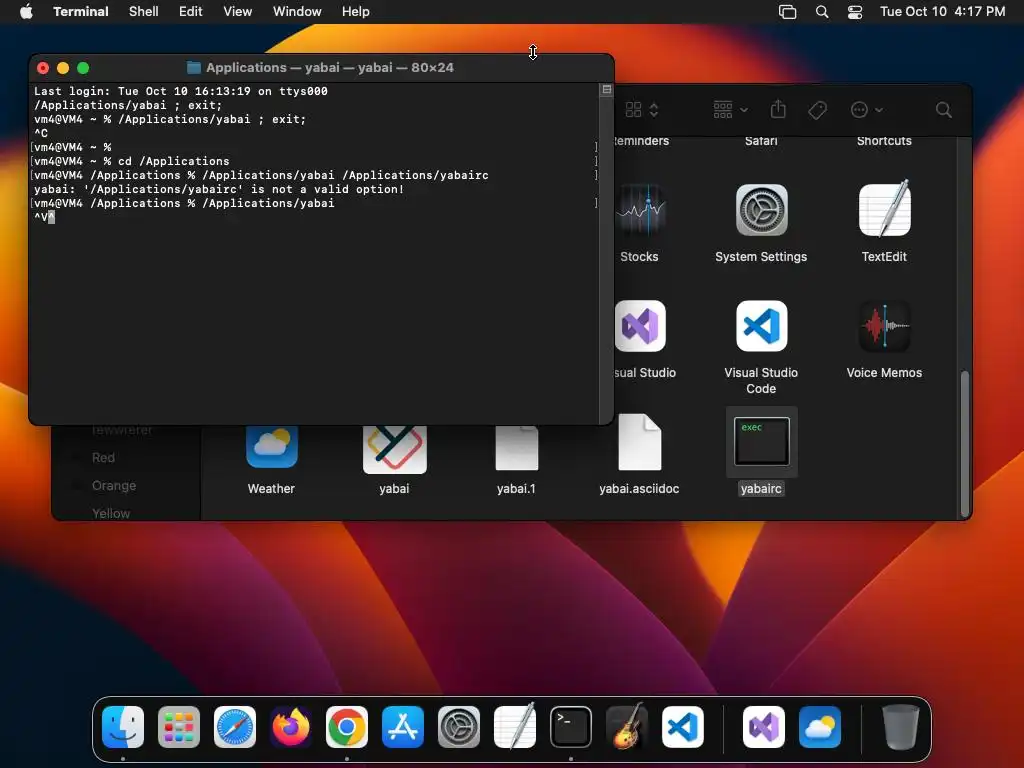Click the 'Last login' line in Terminal

[x=181, y=91]
